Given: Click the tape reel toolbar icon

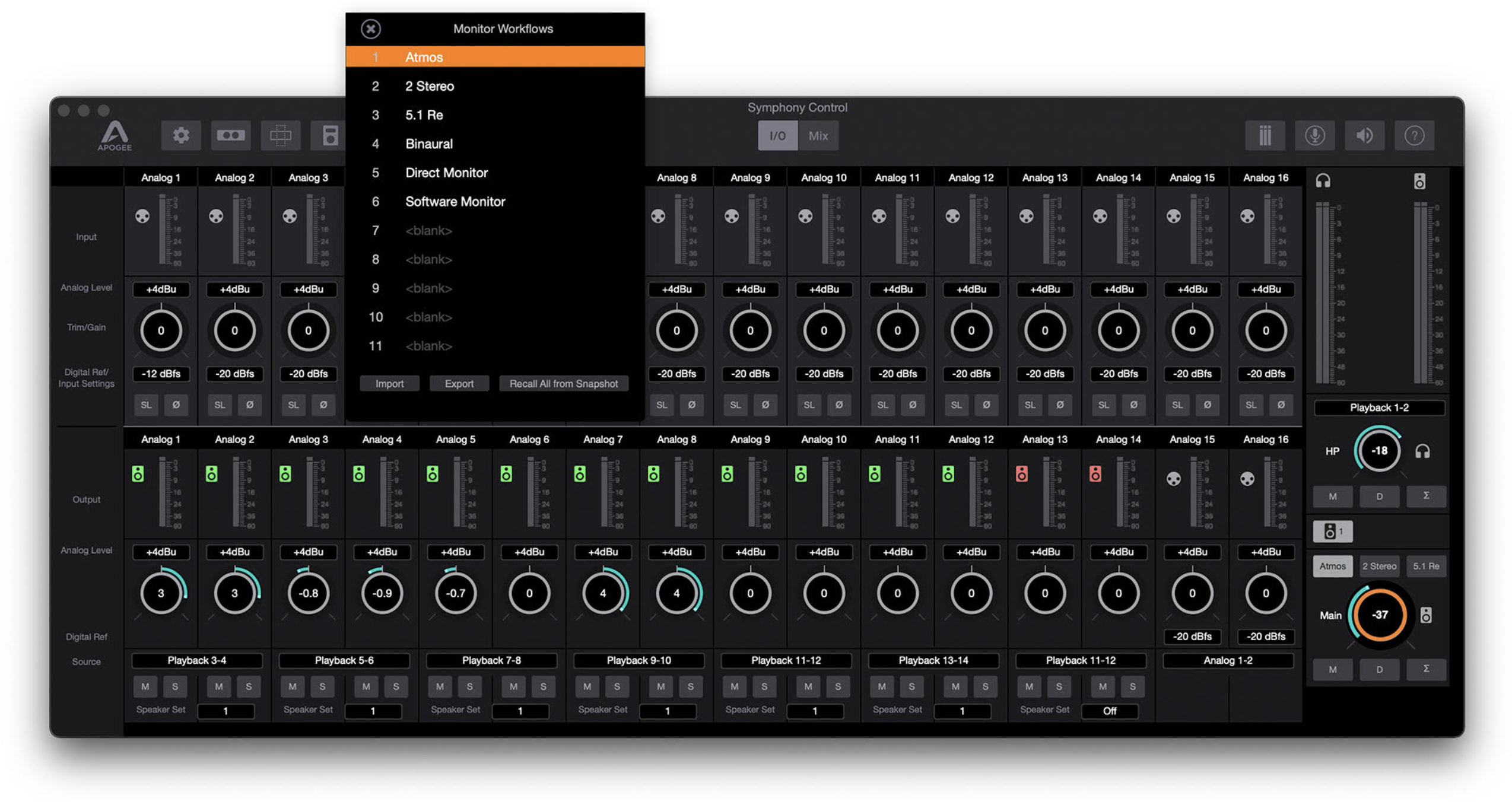Looking at the screenshot, I should pyautogui.click(x=231, y=136).
